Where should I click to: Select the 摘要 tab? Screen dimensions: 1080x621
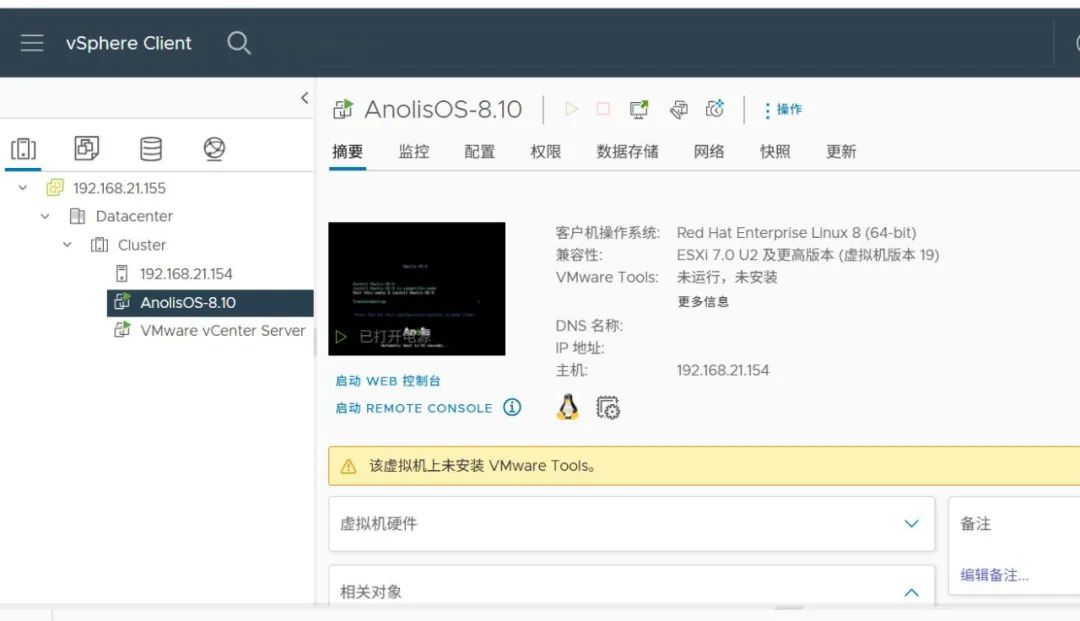pyautogui.click(x=347, y=151)
